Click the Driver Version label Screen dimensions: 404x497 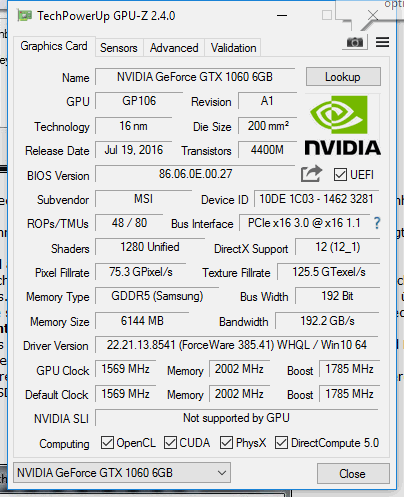(x=56, y=346)
